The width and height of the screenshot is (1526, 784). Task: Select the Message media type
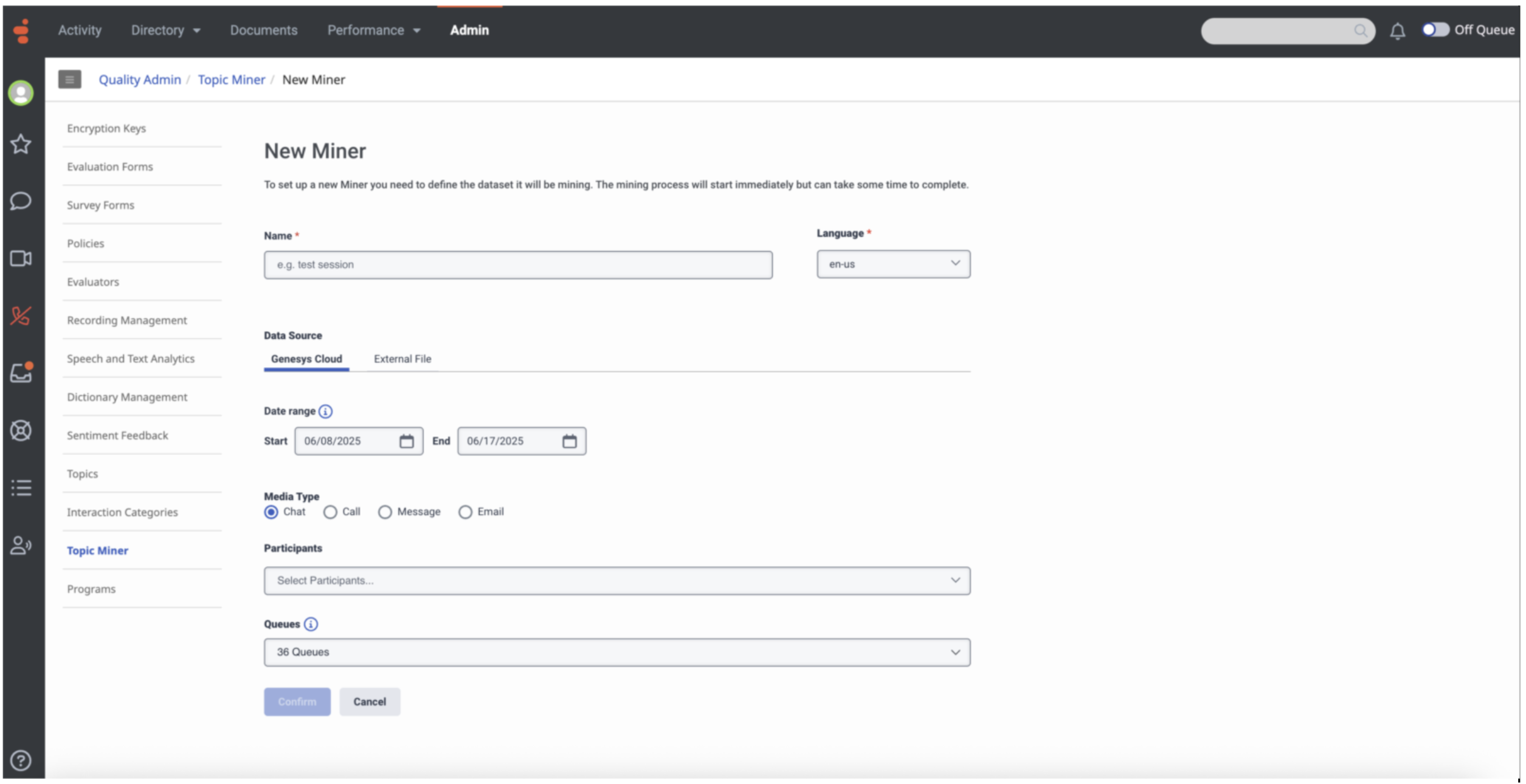pyautogui.click(x=385, y=512)
